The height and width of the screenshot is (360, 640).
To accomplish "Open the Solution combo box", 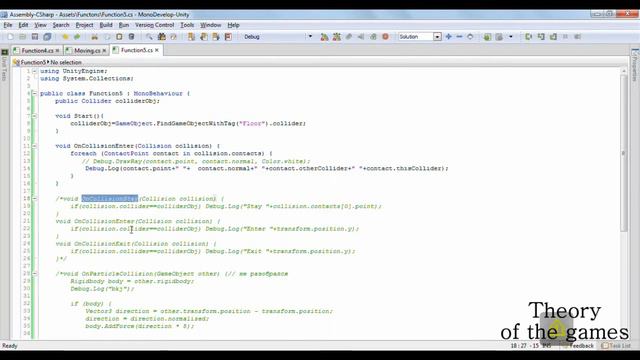I will pos(420,37).
